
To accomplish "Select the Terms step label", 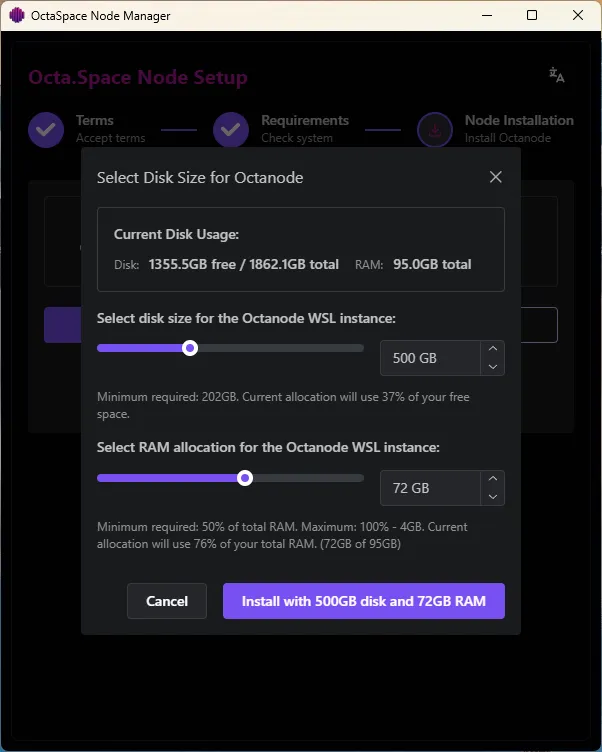I will [94, 120].
